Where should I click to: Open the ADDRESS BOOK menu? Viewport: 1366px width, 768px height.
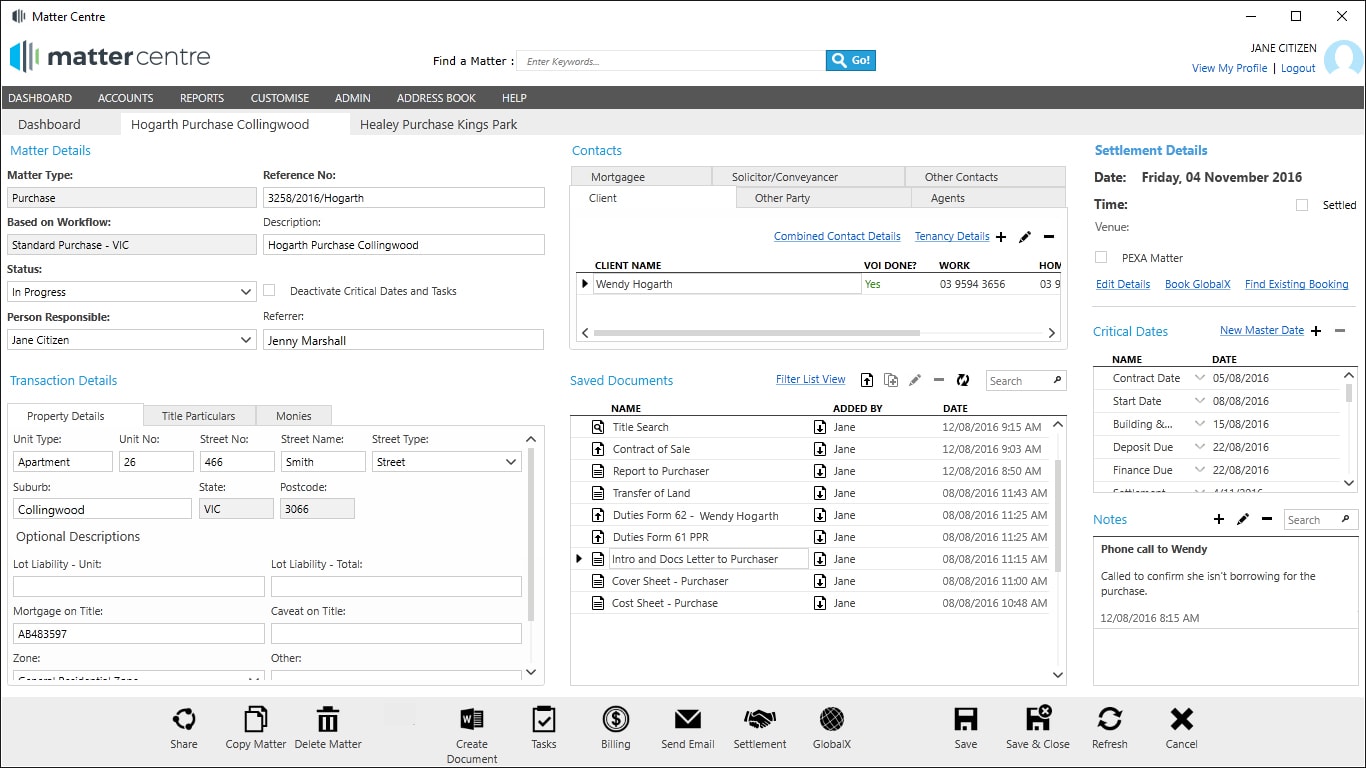(436, 98)
